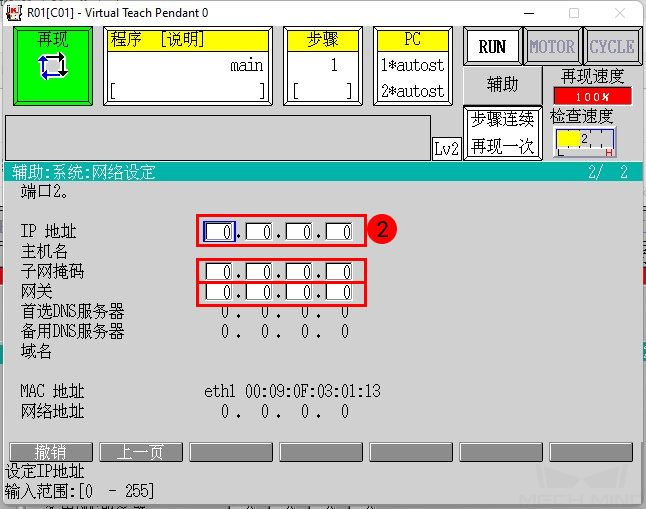Select second octet of 子网掩码
Screen dimensions: 646x509
coord(259,272)
